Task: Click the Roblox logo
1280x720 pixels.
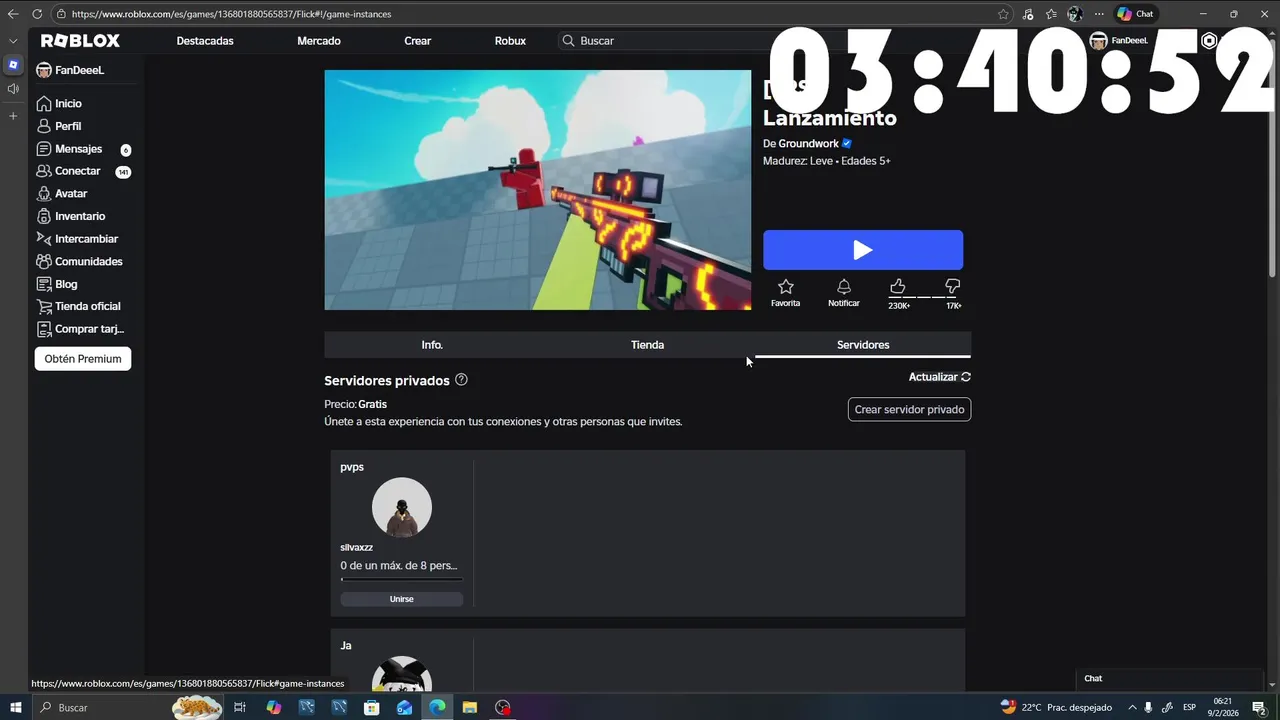Action: pos(80,41)
